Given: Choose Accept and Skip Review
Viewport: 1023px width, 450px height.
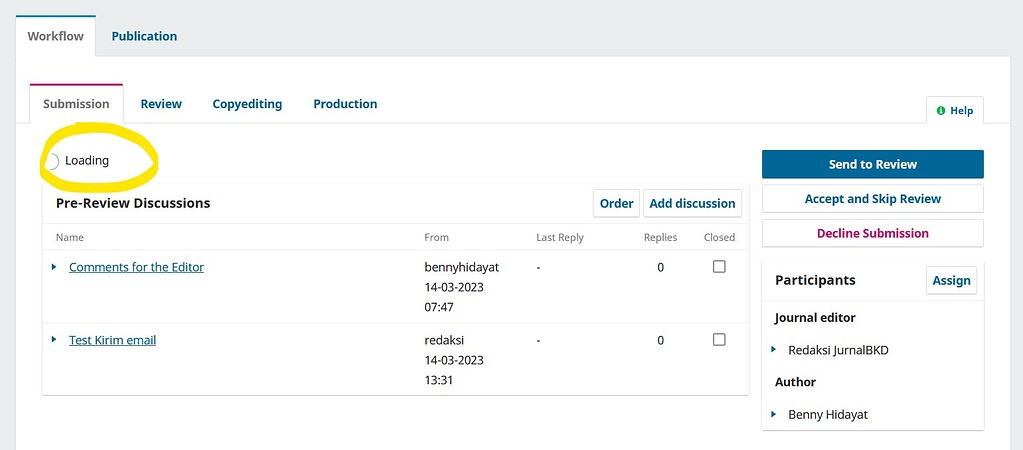Looking at the screenshot, I should pos(872,199).
